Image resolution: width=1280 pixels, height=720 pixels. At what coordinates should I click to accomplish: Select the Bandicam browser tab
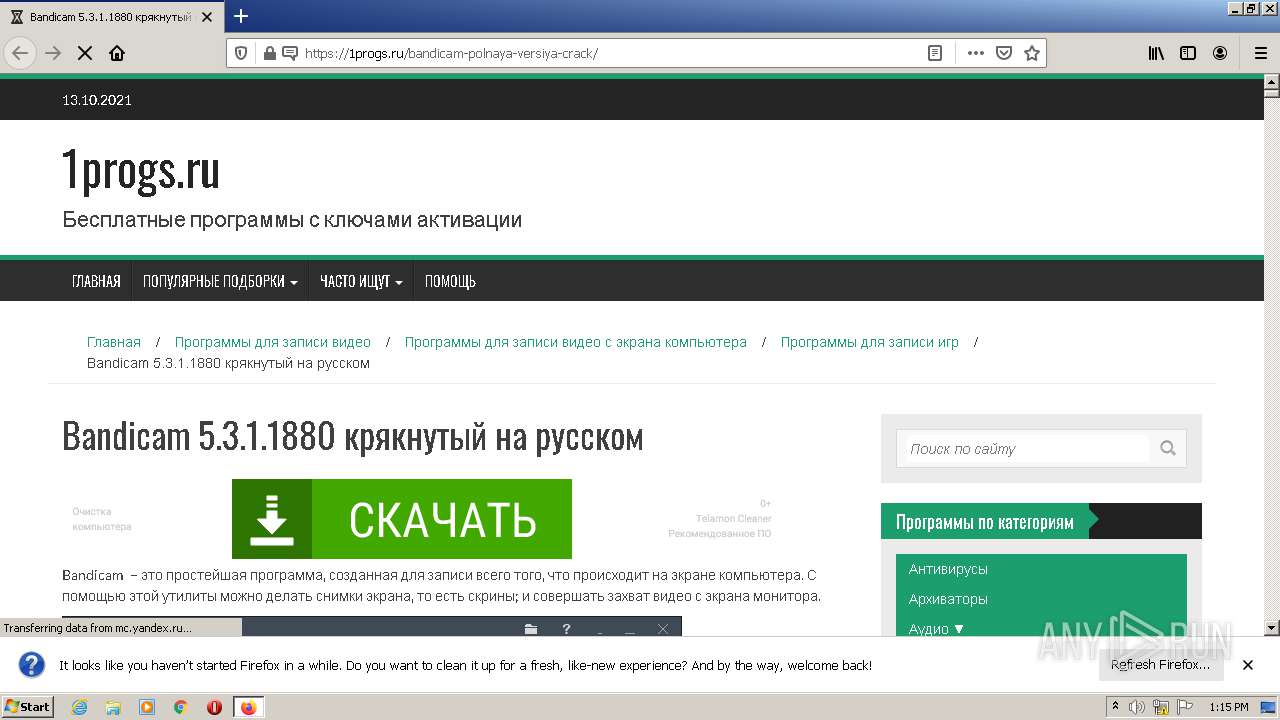(x=110, y=17)
